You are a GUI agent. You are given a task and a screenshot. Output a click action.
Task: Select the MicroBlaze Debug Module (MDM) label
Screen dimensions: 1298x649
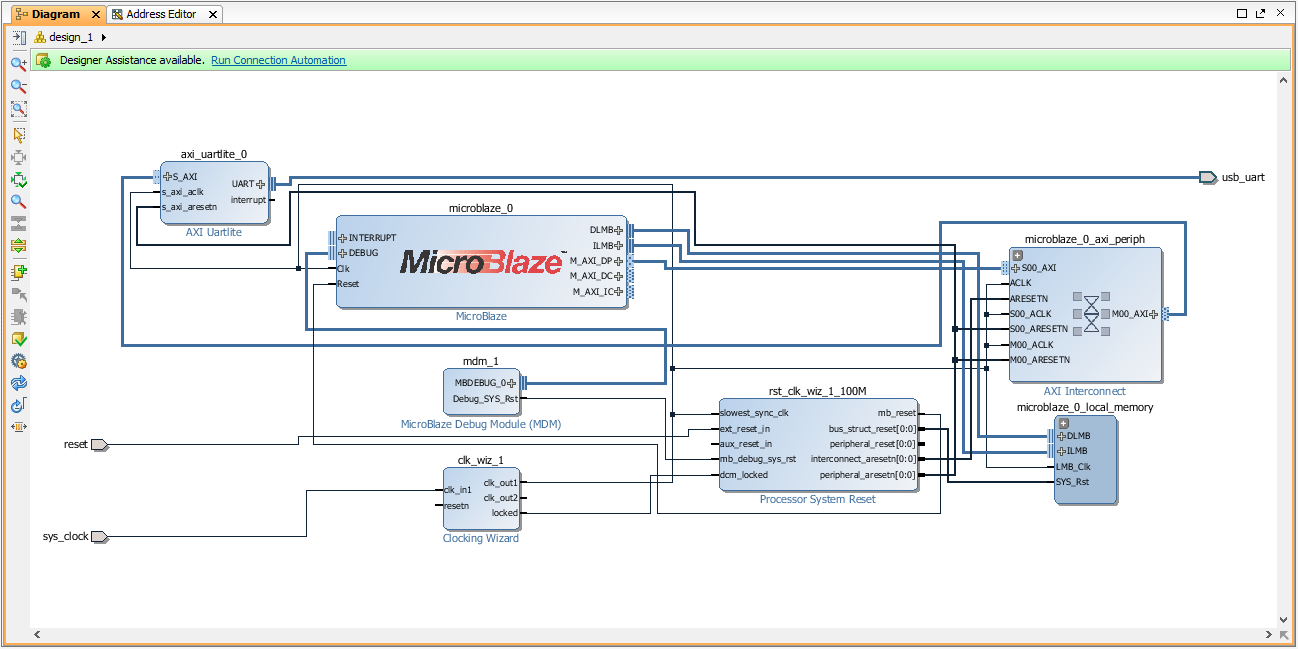tap(481, 424)
